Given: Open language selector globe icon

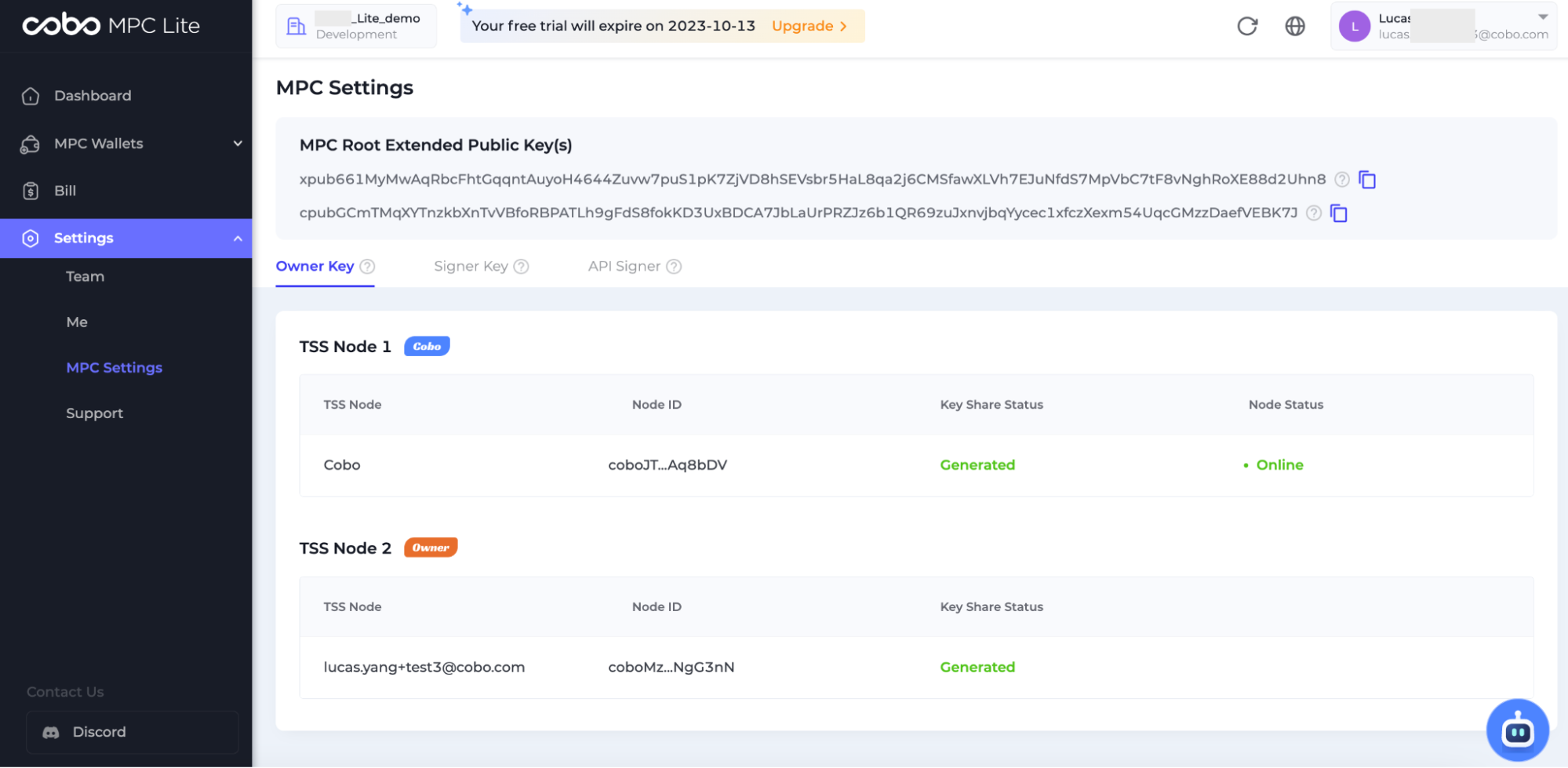Looking at the screenshot, I should [1295, 26].
